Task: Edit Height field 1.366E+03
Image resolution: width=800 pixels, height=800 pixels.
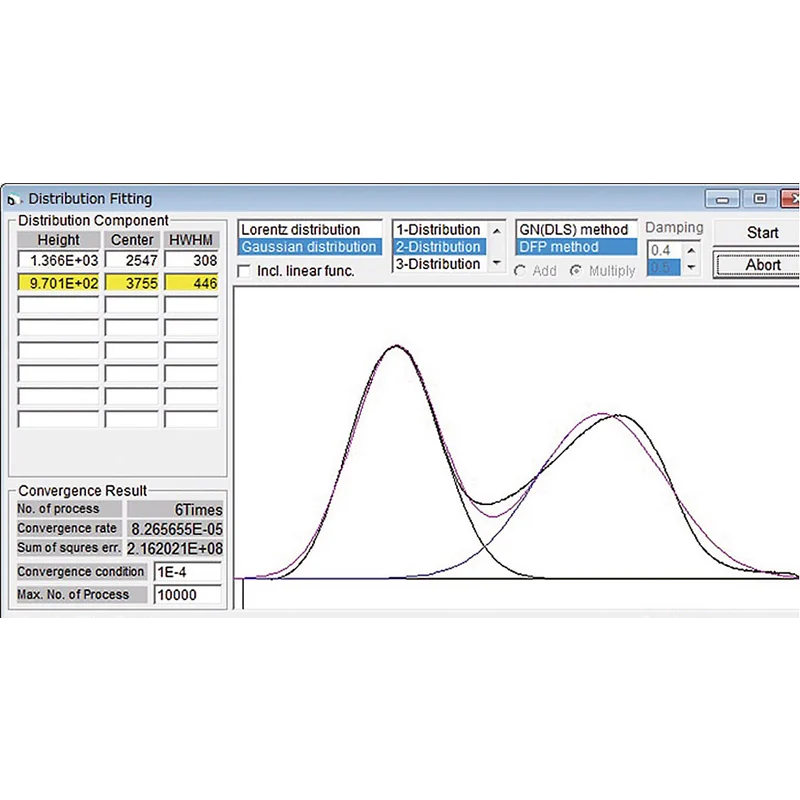Action: (x=59, y=261)
